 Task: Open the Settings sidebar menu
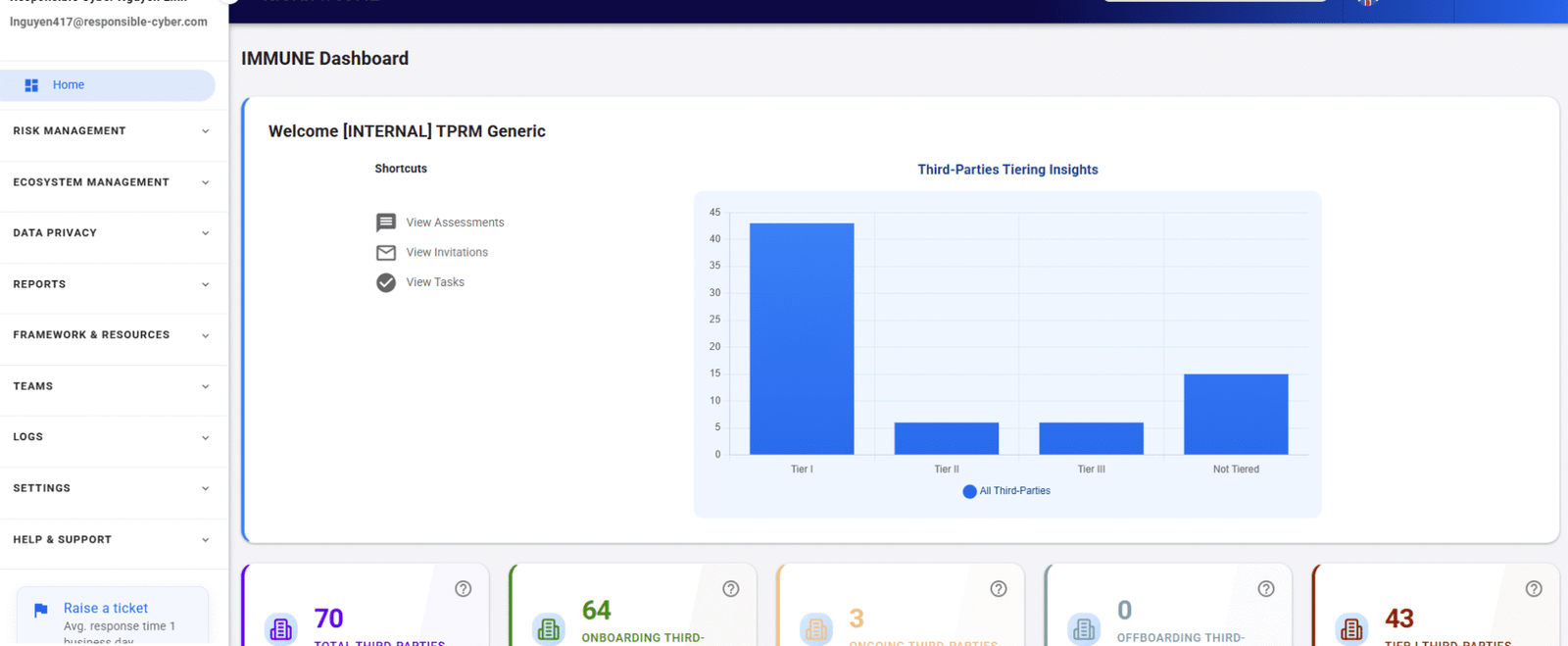pos(113,488)
